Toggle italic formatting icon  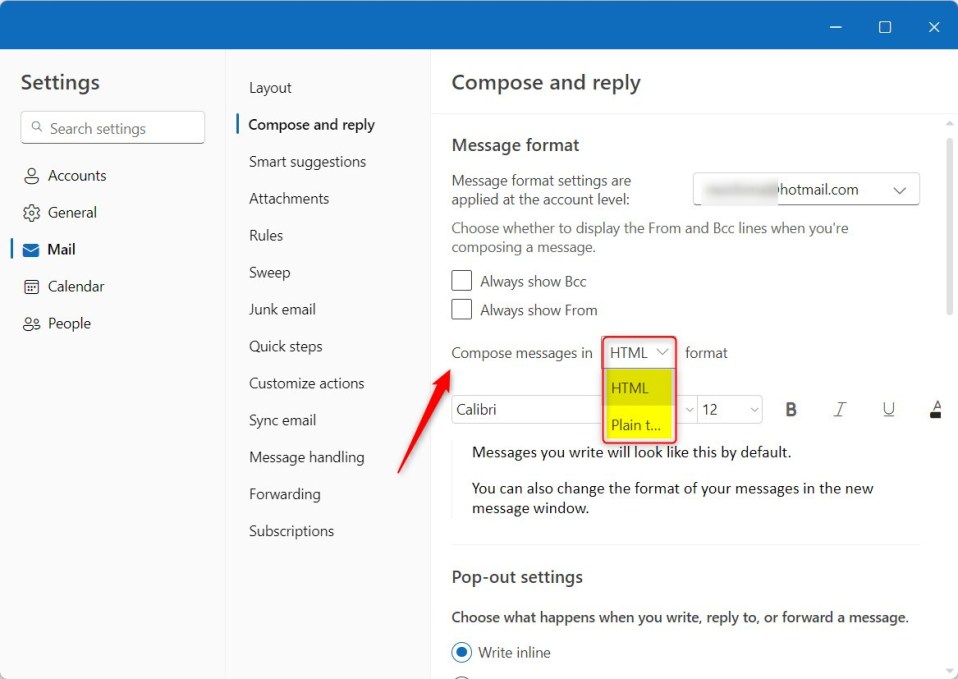tap(840, 409)
